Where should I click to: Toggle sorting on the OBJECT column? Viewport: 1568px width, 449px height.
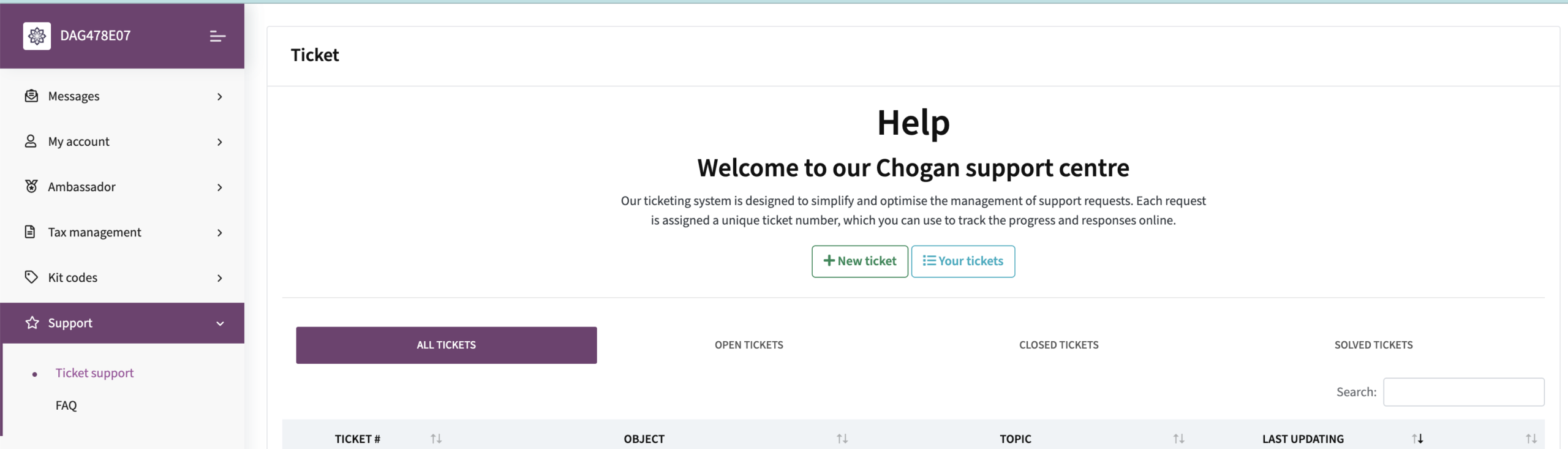[842, 438]
